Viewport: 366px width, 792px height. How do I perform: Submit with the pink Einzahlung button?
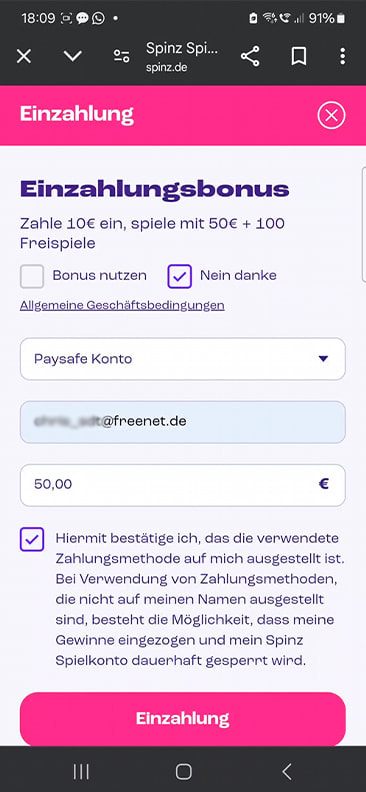coord(183,718)
